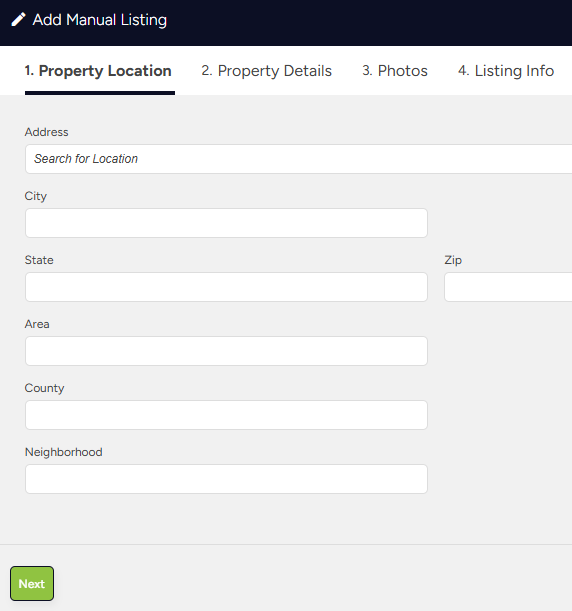Open the Property Details tab
Viewport: 572px width, 611px height.
click(267, 71)
